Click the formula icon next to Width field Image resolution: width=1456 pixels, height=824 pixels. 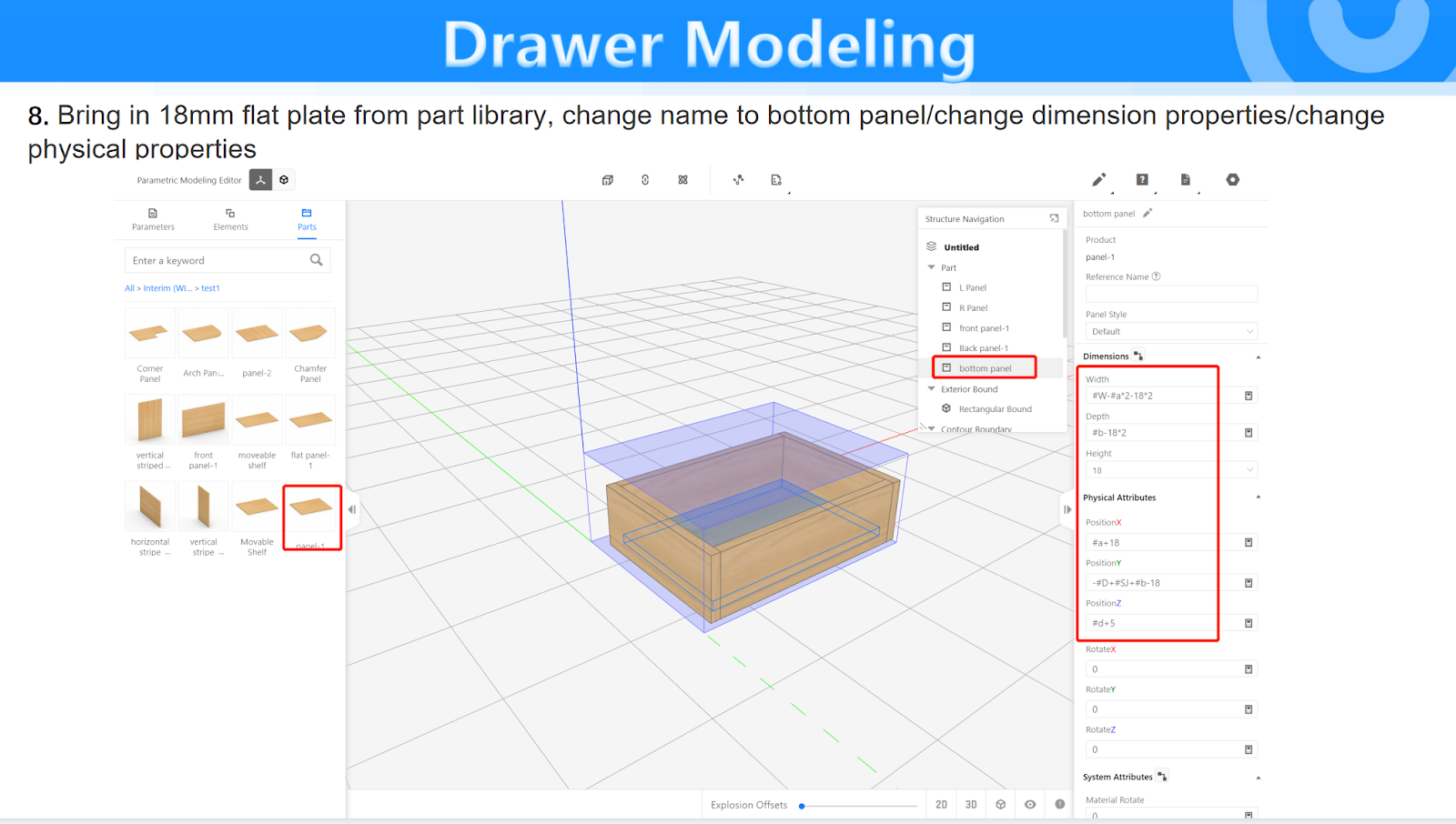(x=1249, y=396)
